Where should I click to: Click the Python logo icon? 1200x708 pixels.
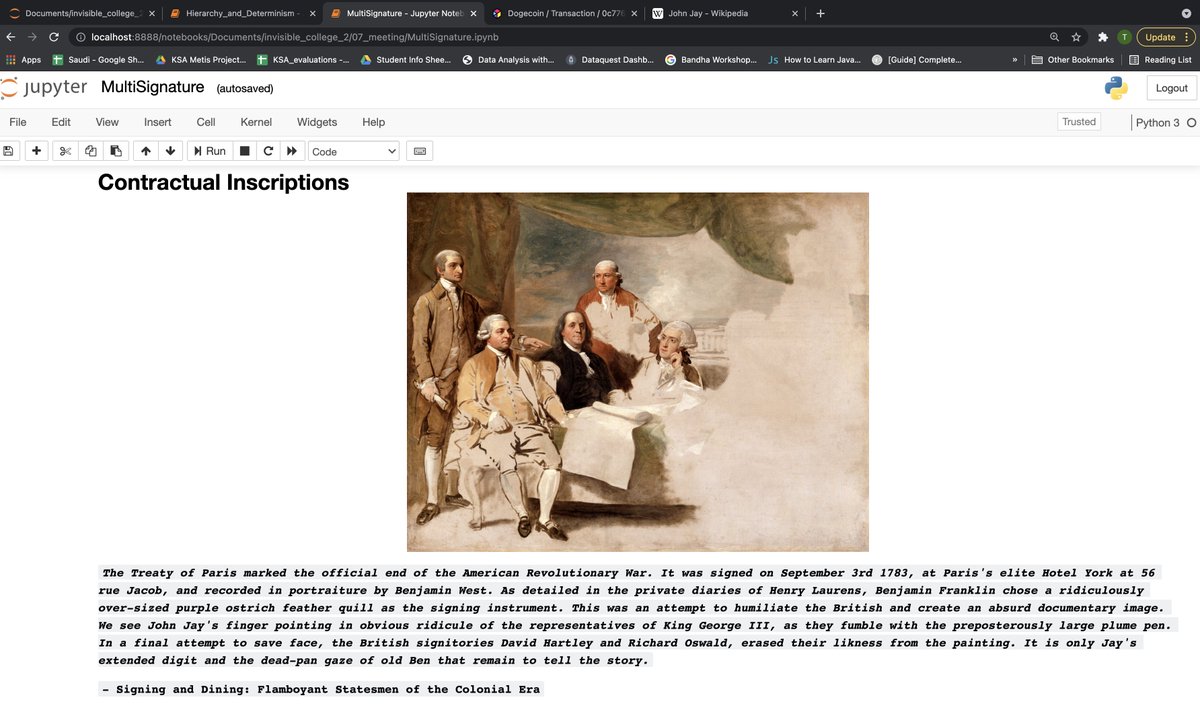click(1116, 88)
